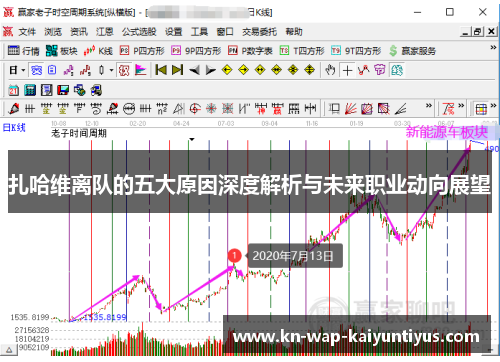Click the 板块 toolbar button
The image size is (500, 362).
click(x=62, y=51)
